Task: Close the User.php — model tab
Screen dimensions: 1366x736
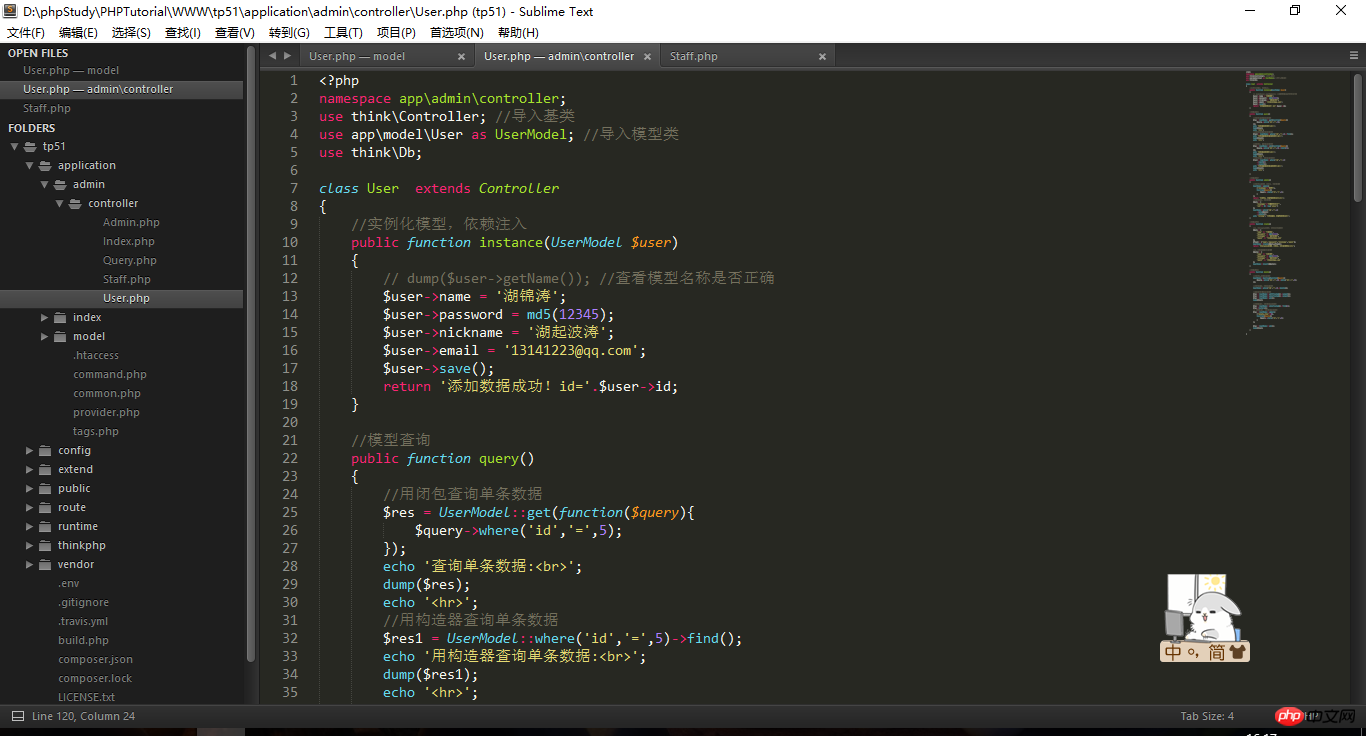Action: click(461, 57)
